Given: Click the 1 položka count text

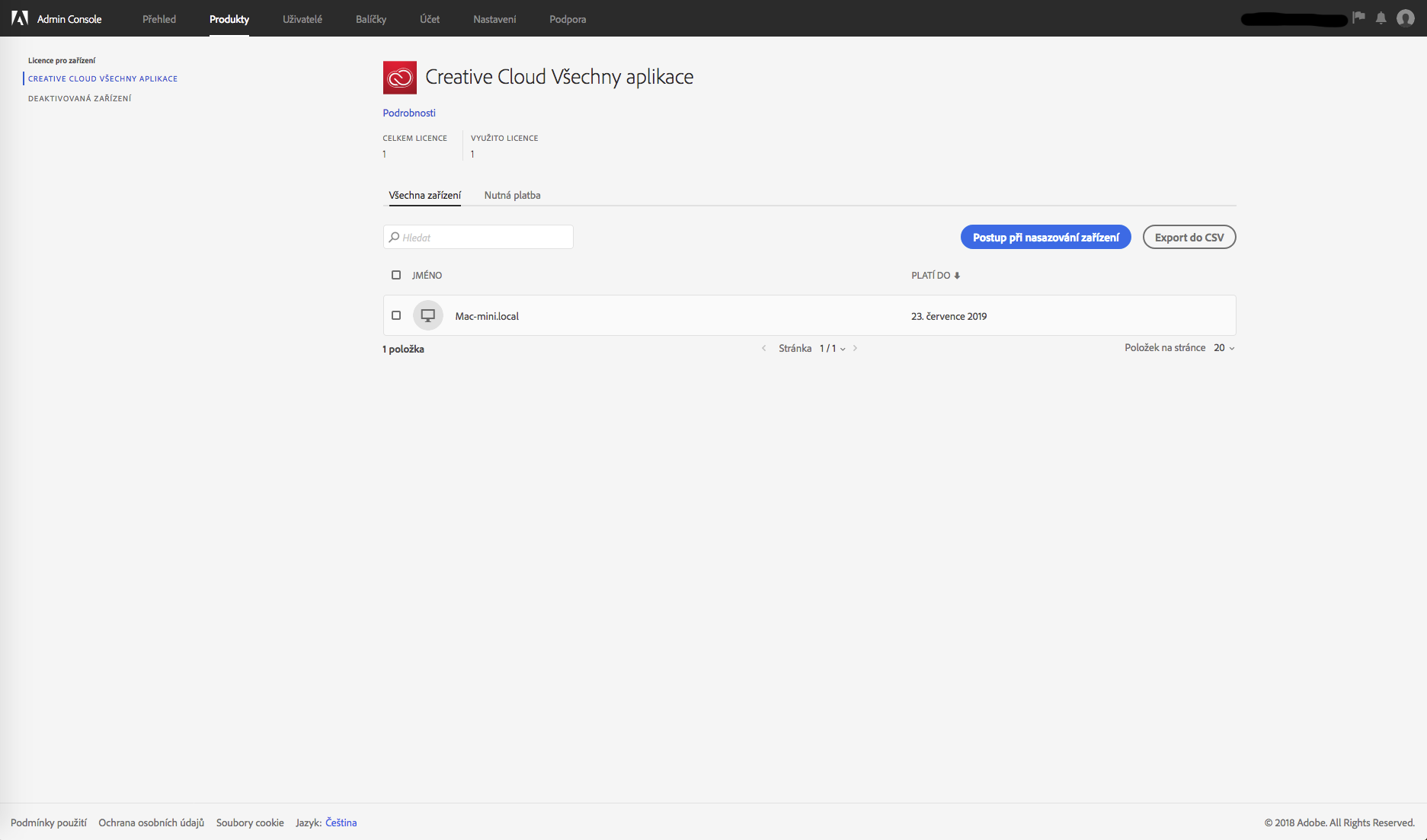Looking at the screenshot, I should point(404,349).
